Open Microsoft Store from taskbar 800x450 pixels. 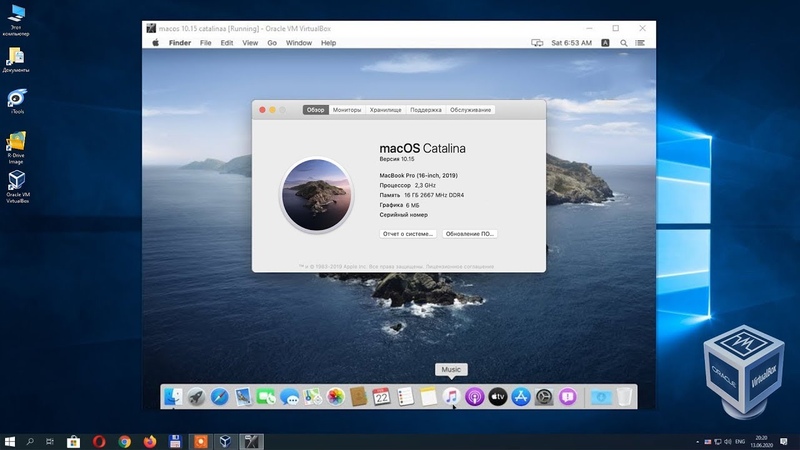point(73,441)
